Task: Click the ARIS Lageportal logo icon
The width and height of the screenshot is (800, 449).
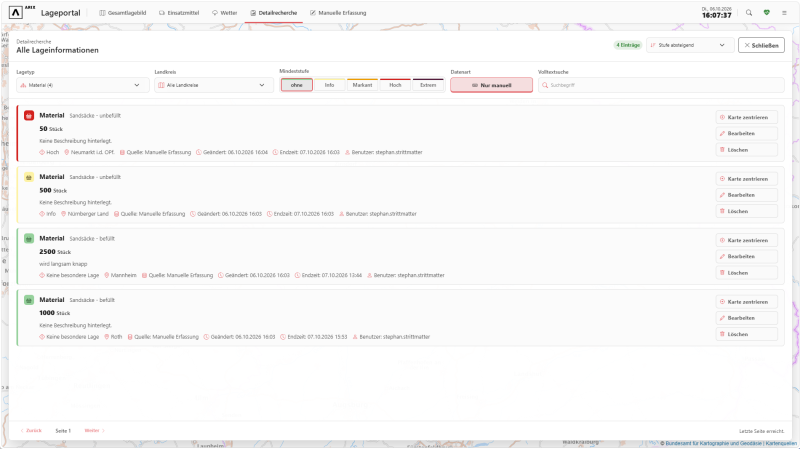Action: coord(16,12)
